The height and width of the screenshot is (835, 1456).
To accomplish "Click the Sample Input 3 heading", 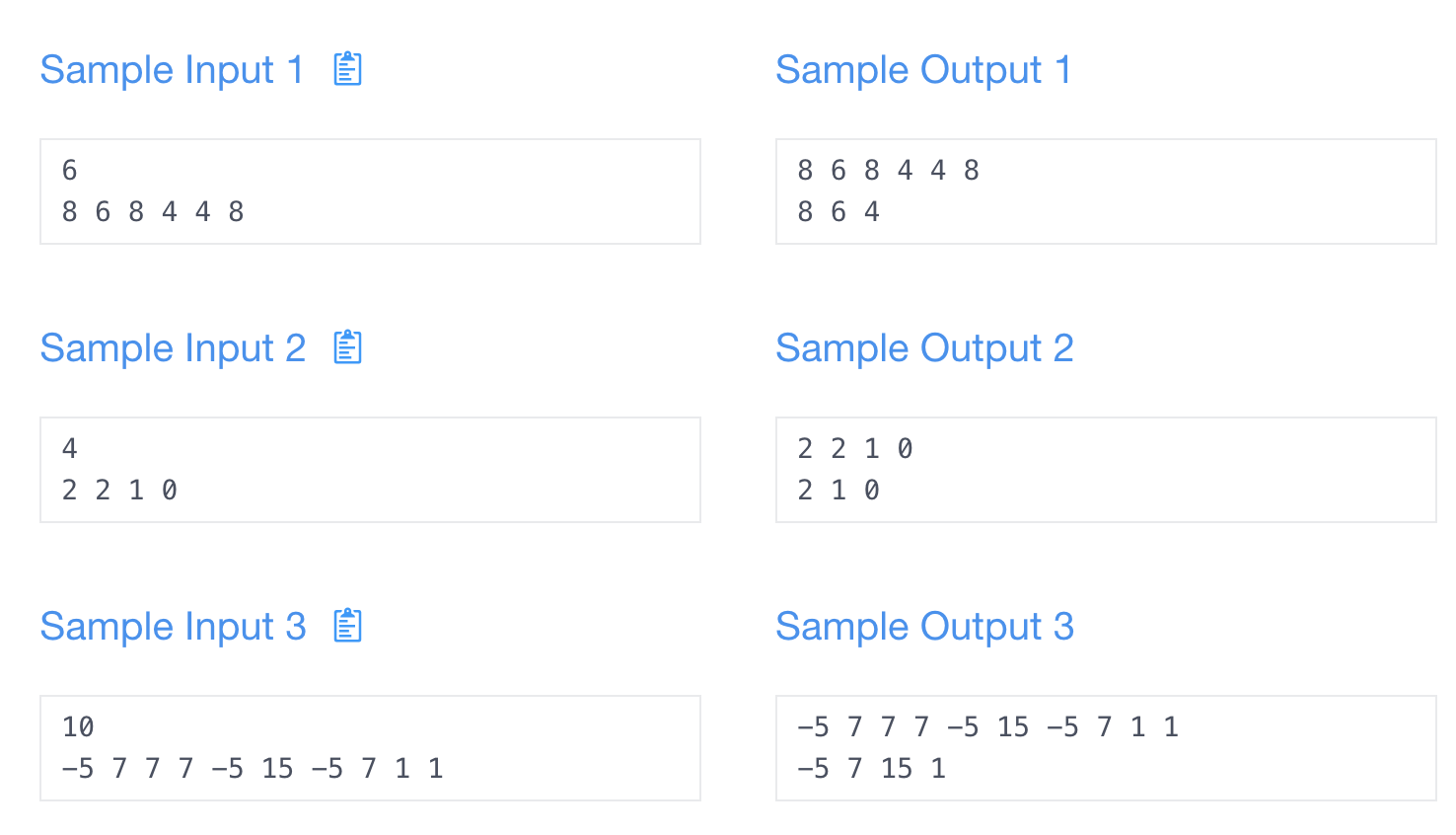I will [173, 626].
